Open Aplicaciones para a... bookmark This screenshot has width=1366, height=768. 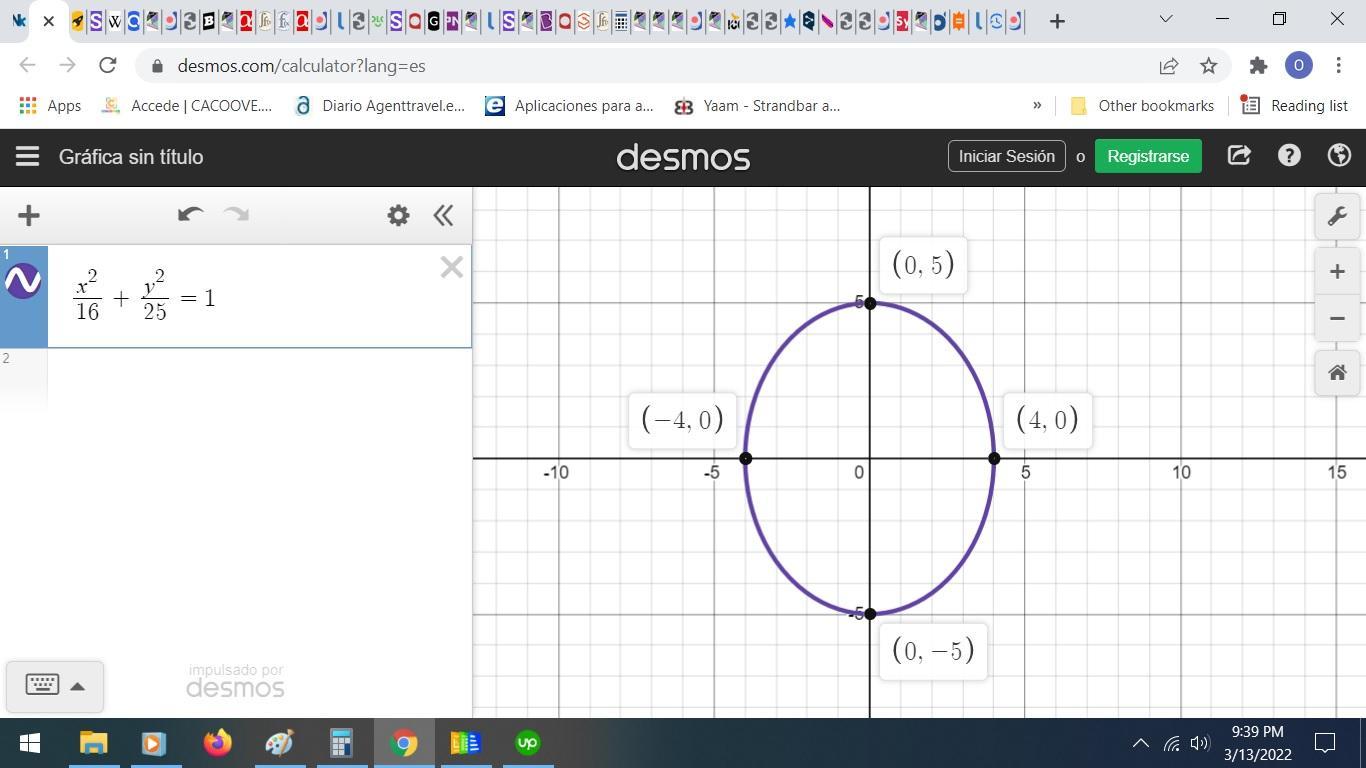pos(569,105)
